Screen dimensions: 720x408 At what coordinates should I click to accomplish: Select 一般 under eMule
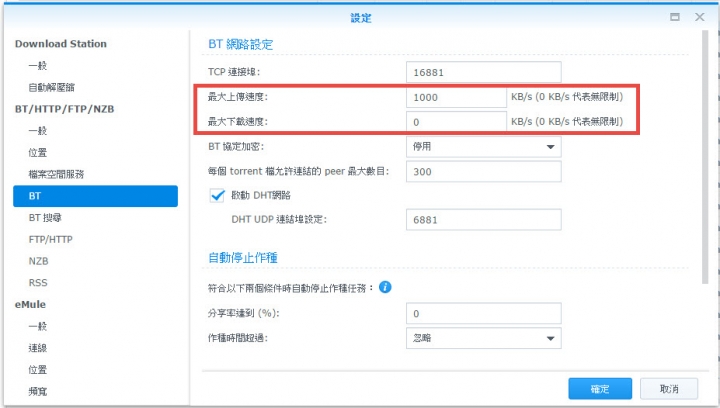point(38,326)
